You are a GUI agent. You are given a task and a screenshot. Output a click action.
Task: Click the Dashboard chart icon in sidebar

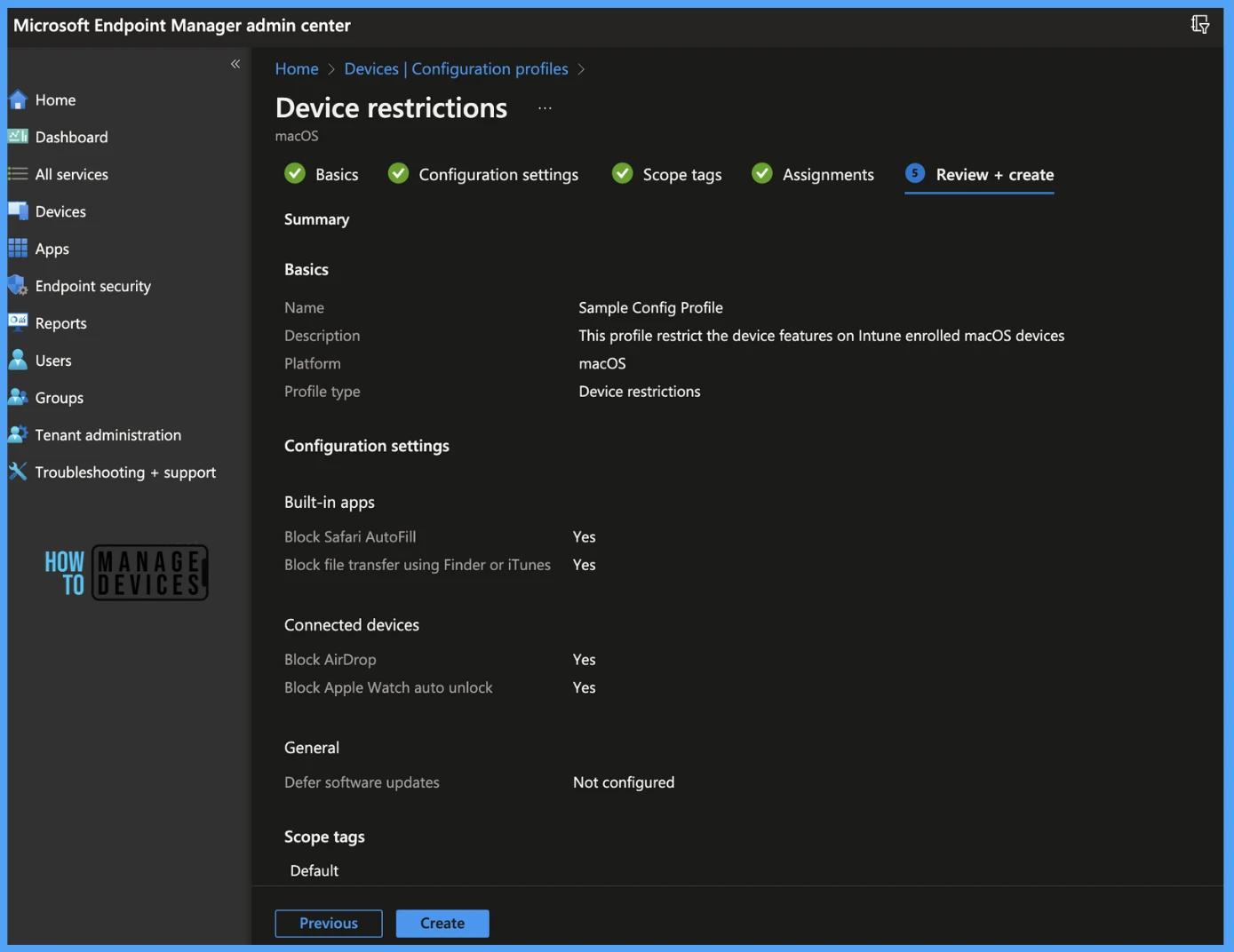pyautogui.click(x=18, y=137)
